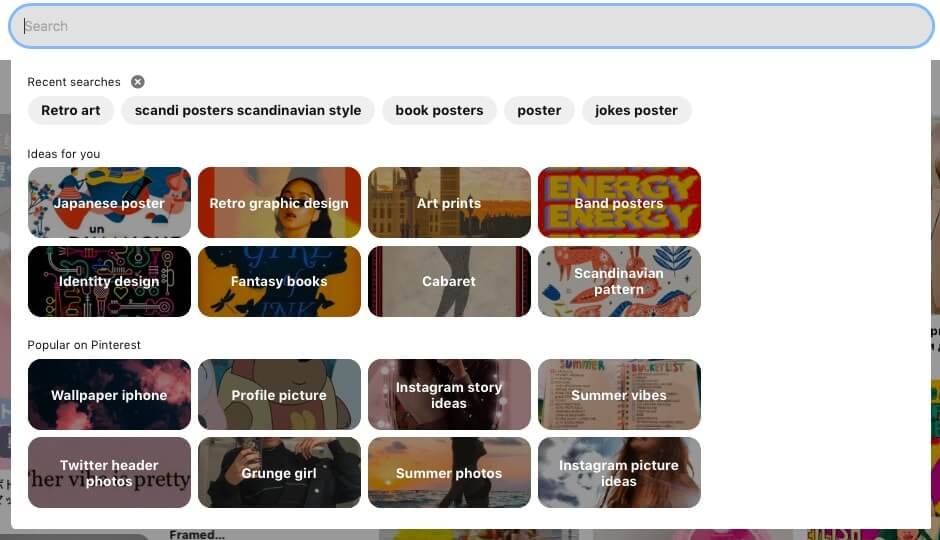Choose the Grunge girl tile
Screen dimensions: 940x540
tap(279, 472)
